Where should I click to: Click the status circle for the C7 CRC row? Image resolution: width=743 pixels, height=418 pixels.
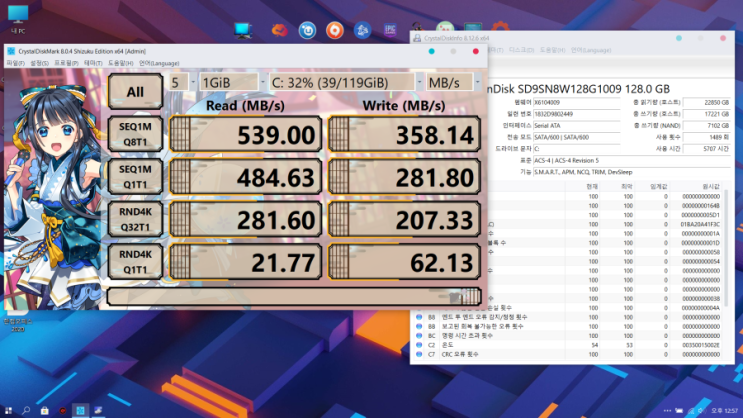pos(419,354)
